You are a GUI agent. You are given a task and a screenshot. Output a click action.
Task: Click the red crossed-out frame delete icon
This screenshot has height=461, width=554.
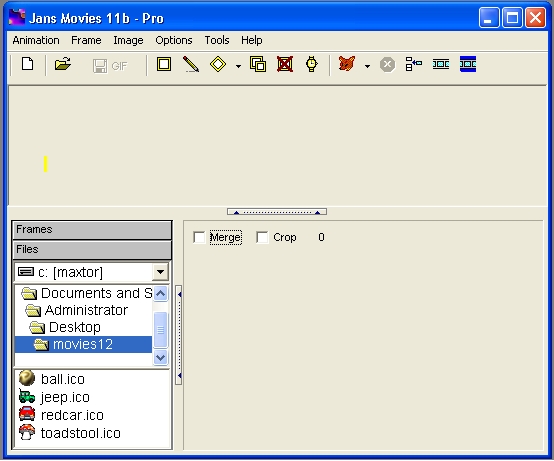point(285,64)
